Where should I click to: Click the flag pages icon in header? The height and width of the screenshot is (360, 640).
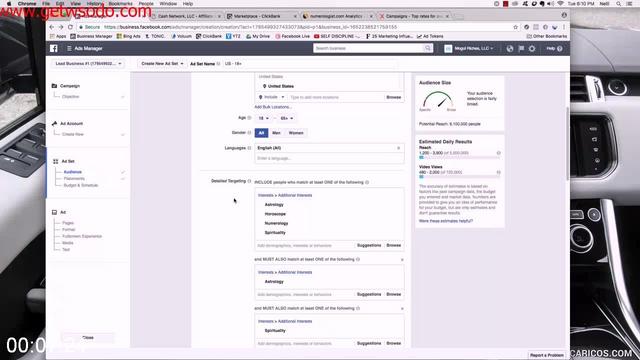click(x=521, y=48)
